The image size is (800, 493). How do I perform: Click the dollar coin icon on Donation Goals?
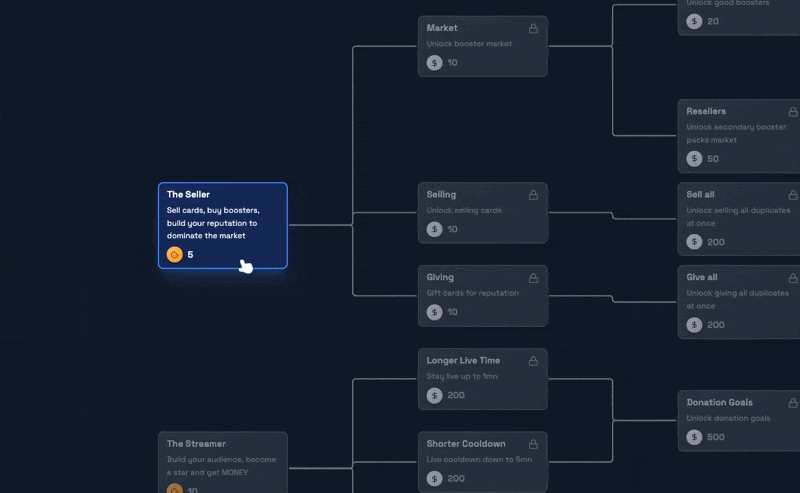[x=694, y=437]
